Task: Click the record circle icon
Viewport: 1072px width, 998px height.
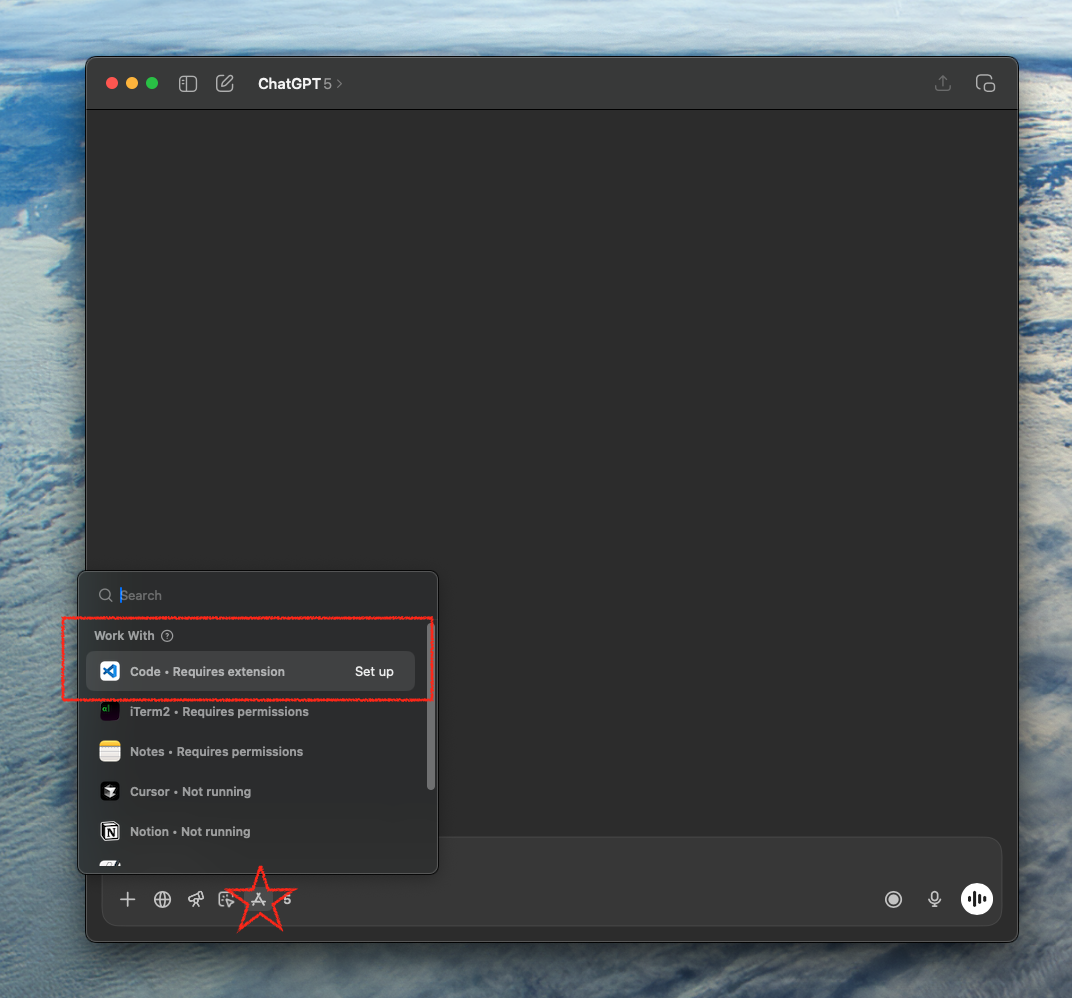Action: point(893,900)
